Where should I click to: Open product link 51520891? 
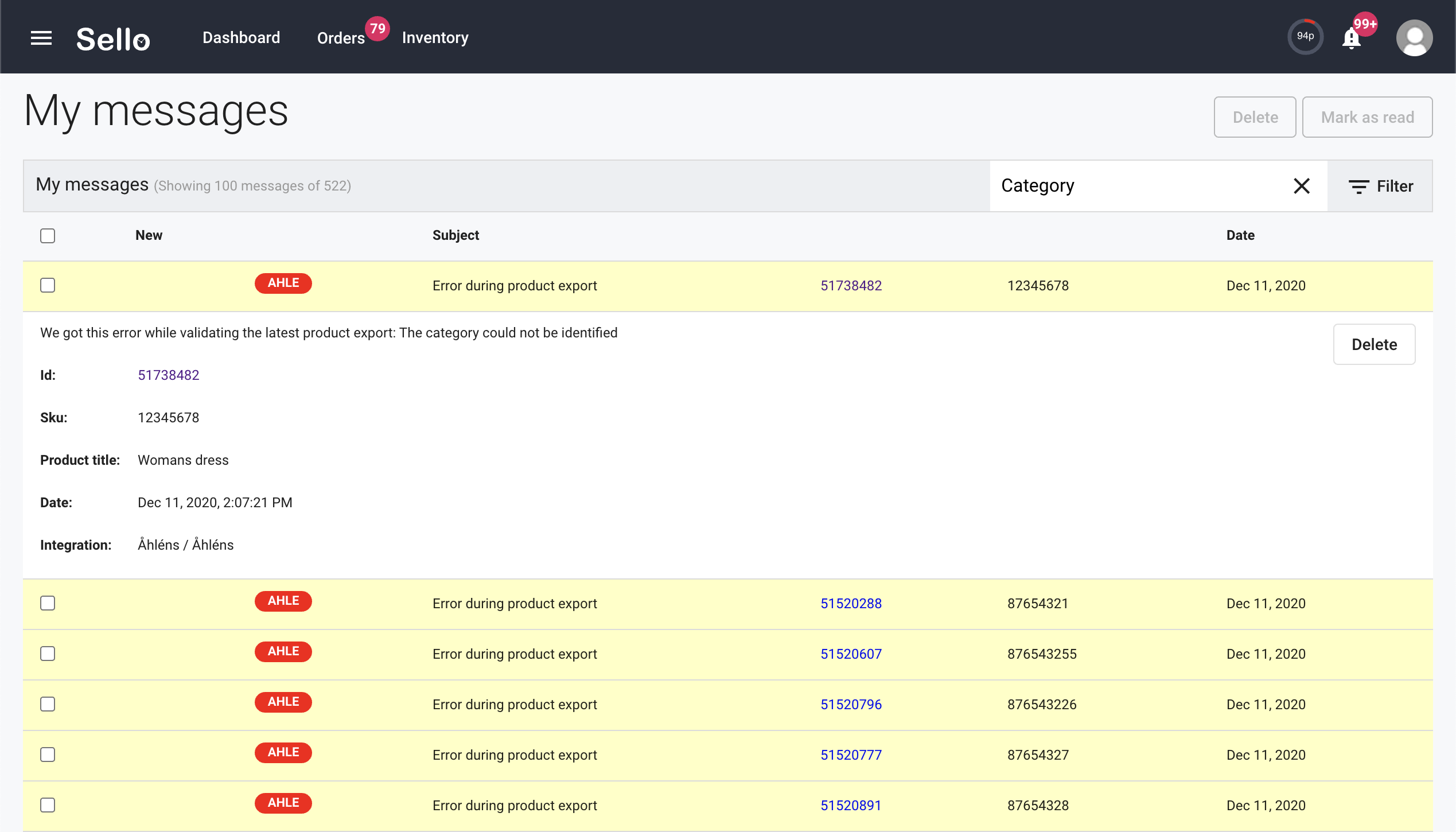[851, 806]
